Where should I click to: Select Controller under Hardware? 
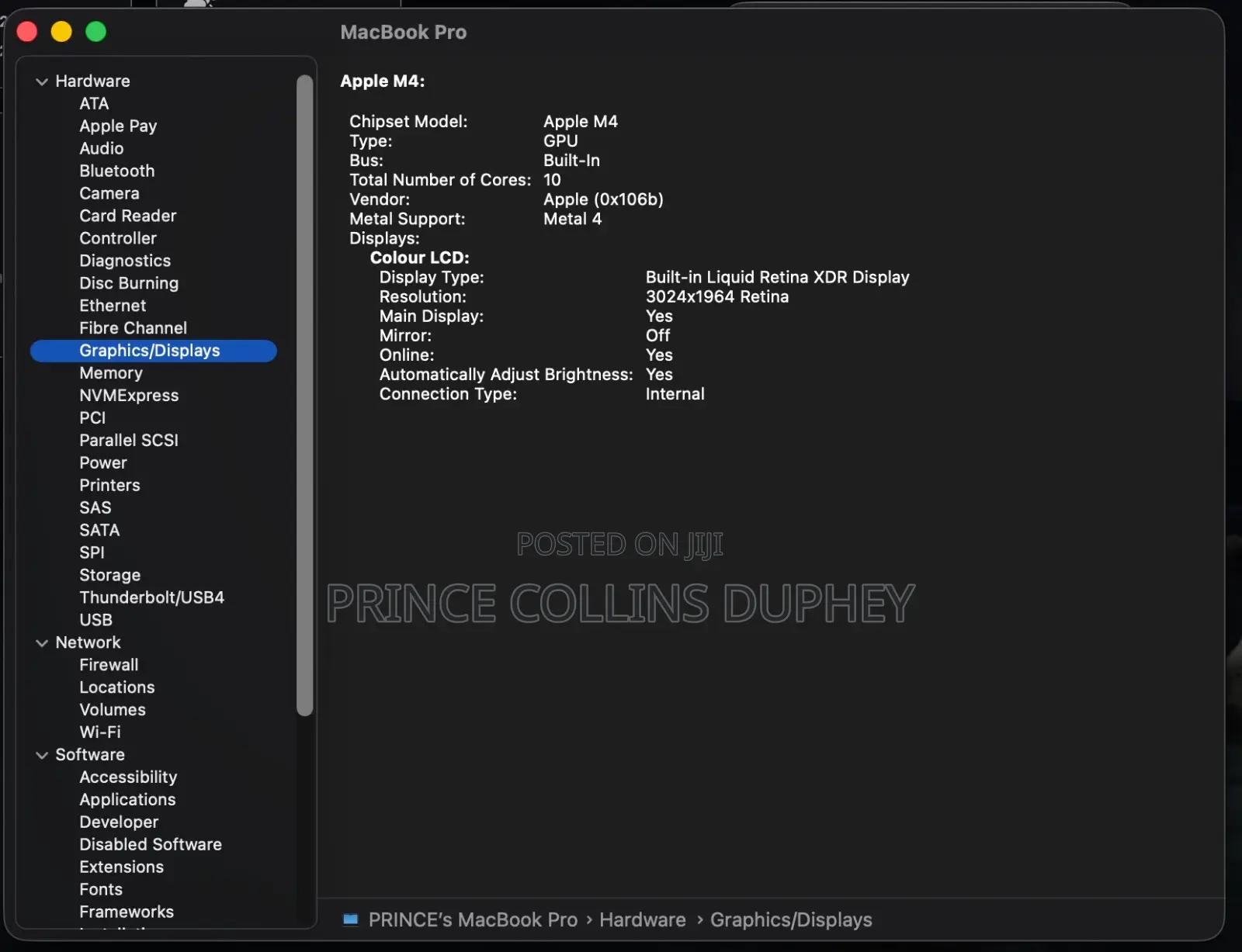[118, 238]
